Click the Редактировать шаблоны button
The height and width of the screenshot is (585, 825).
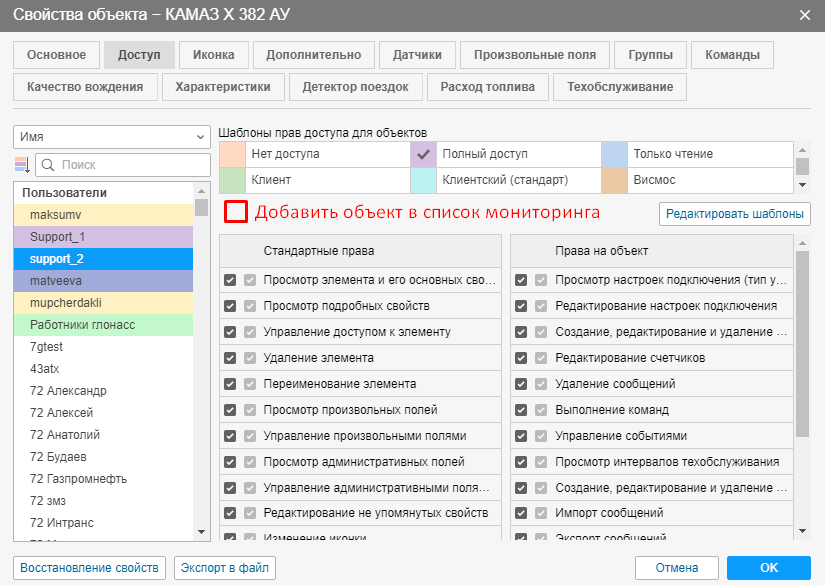[734, 213]
